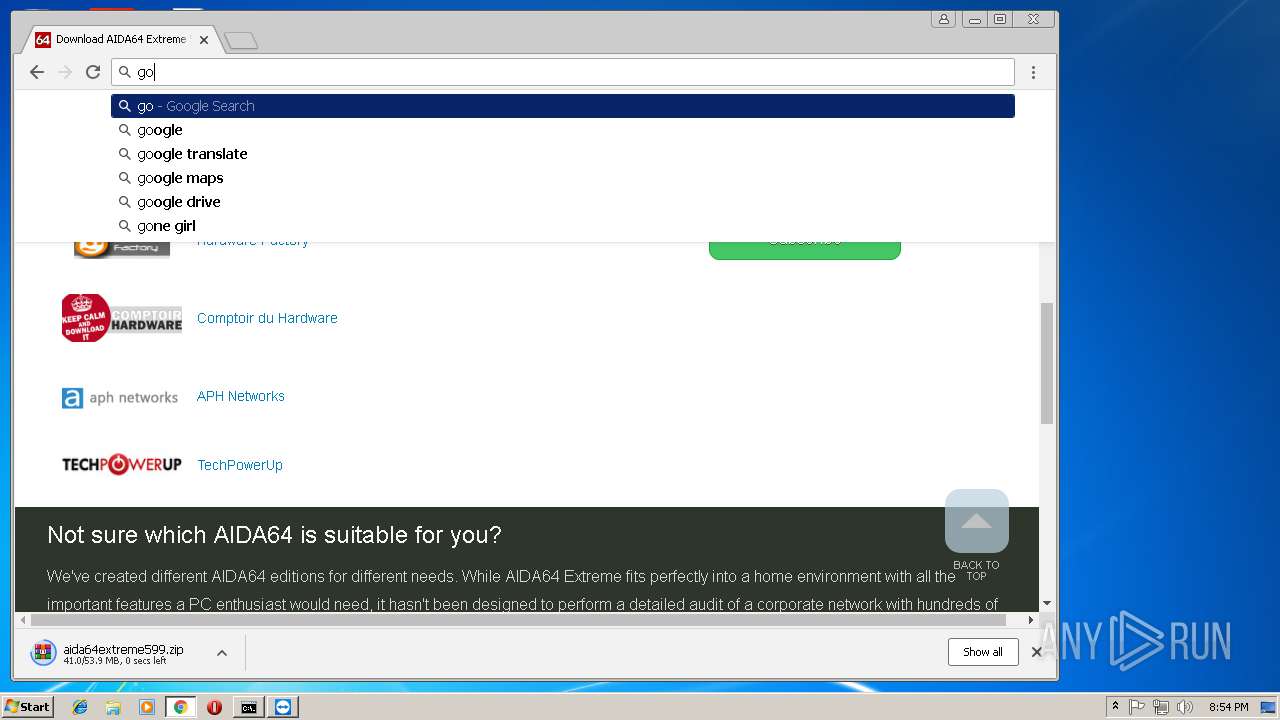Click the TechPowerUp logo
This screenshot has width=1280, height=720.
coord(122,465)
